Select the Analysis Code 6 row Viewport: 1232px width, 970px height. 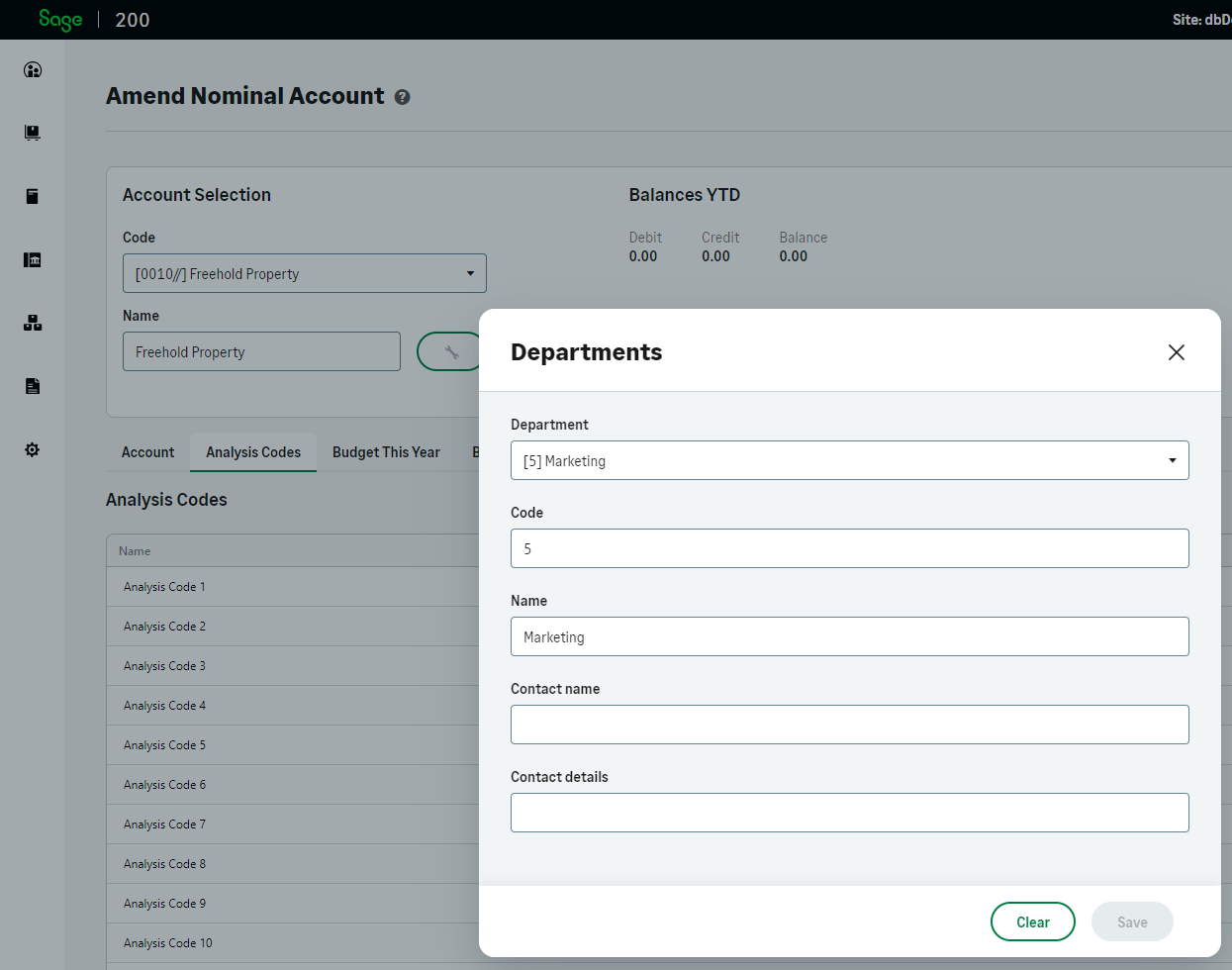[293, 785]
